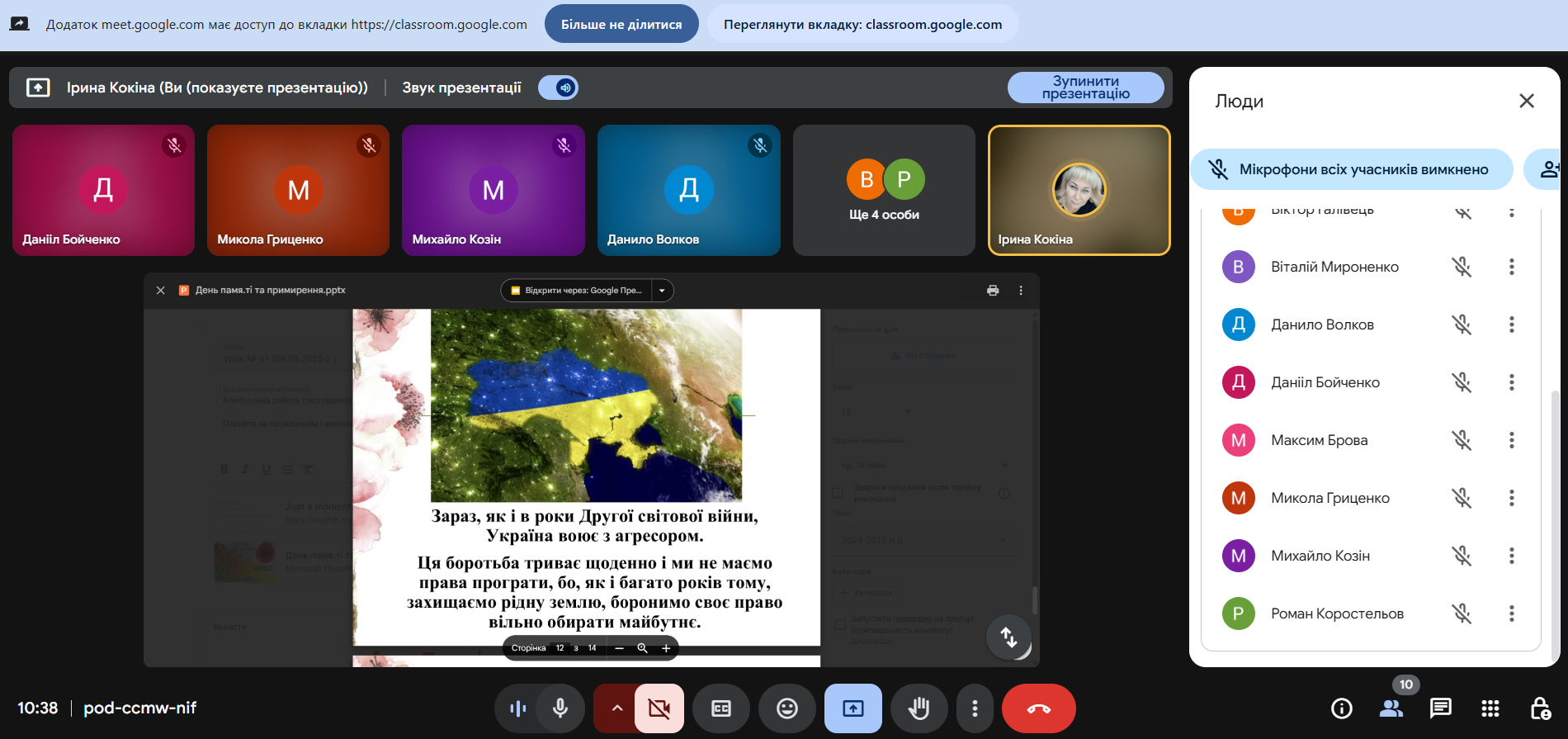Open more options menu in call toolbar

(x=975, y=708)
